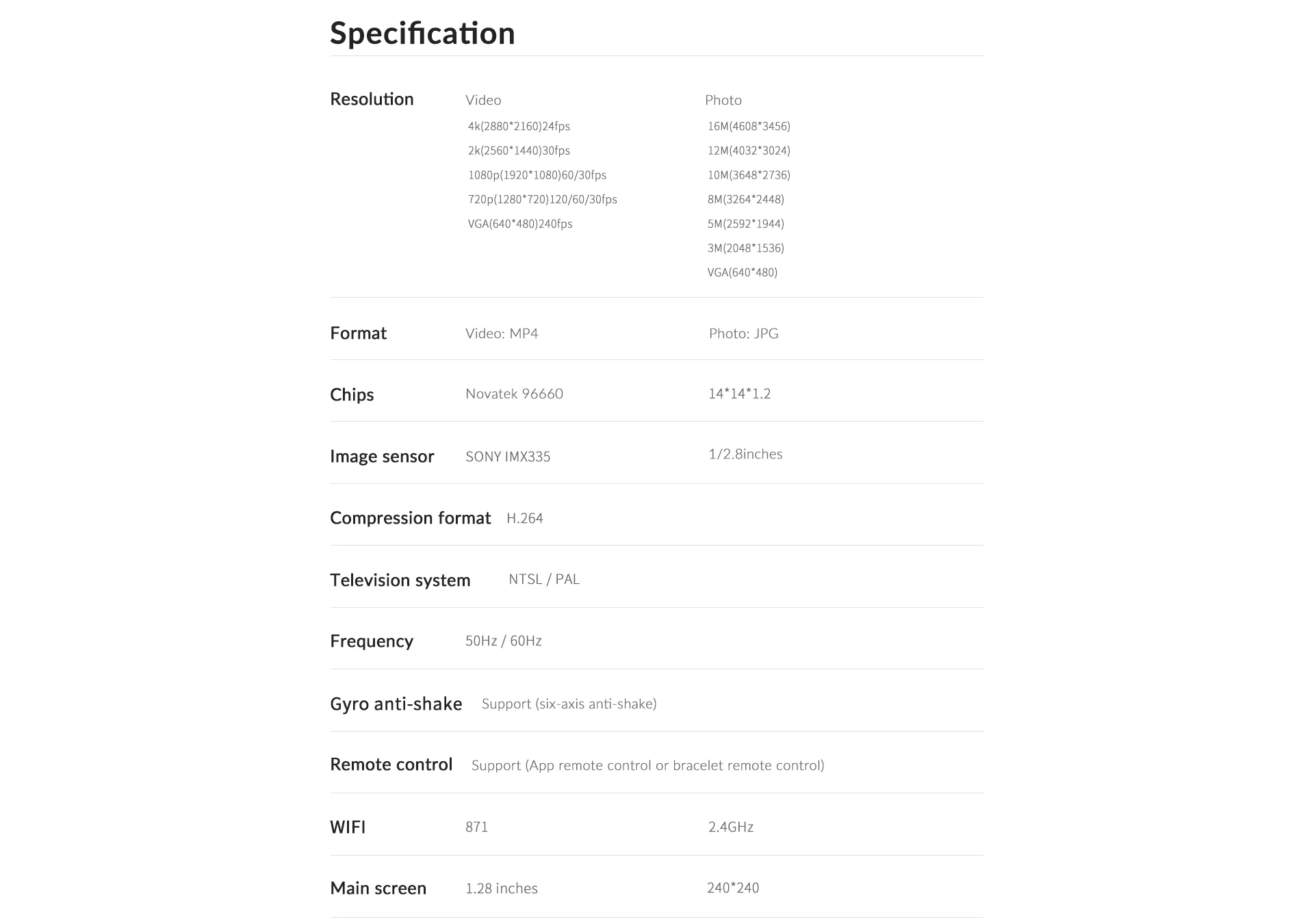Click the Video: MP4 format text
Viewport: 1314px width, 924px height.
[x=502, y=334]
